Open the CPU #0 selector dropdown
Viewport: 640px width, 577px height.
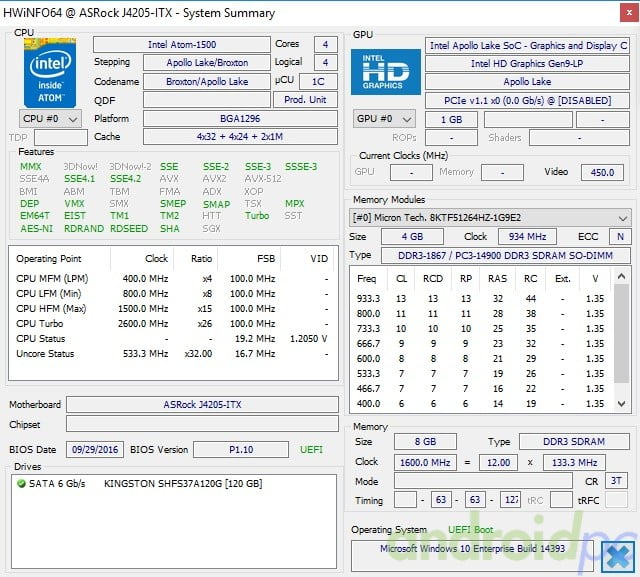(50, 119)
